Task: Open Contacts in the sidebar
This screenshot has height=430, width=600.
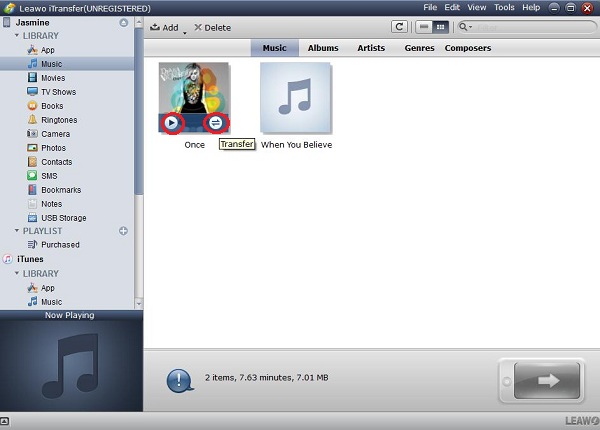Action: point(50,162)
